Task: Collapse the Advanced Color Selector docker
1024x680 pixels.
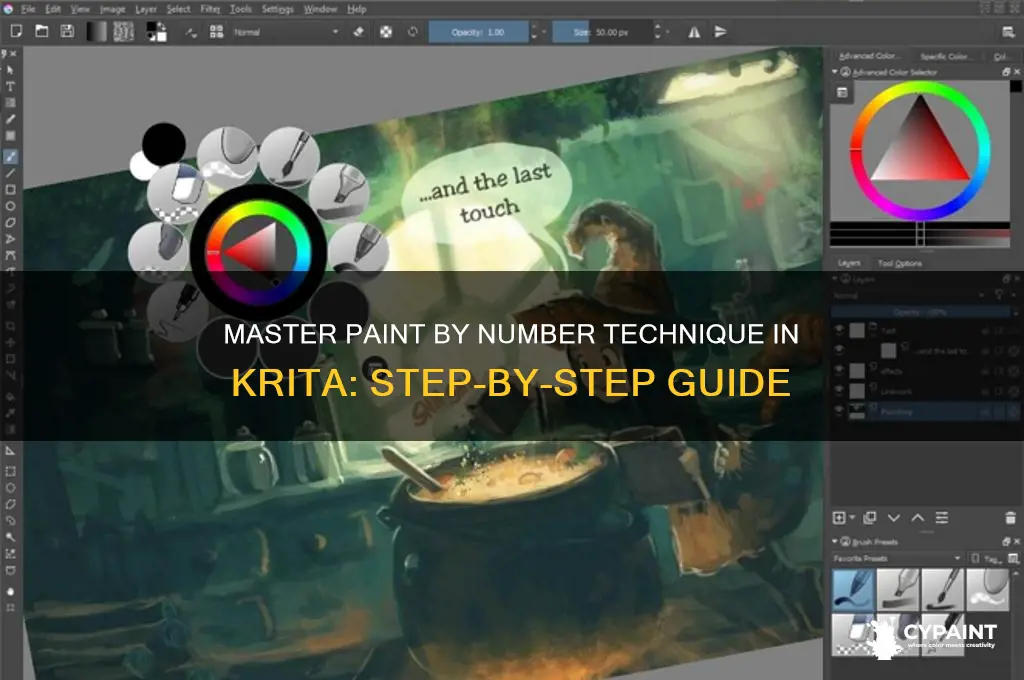Action: (x=835, y=72)
